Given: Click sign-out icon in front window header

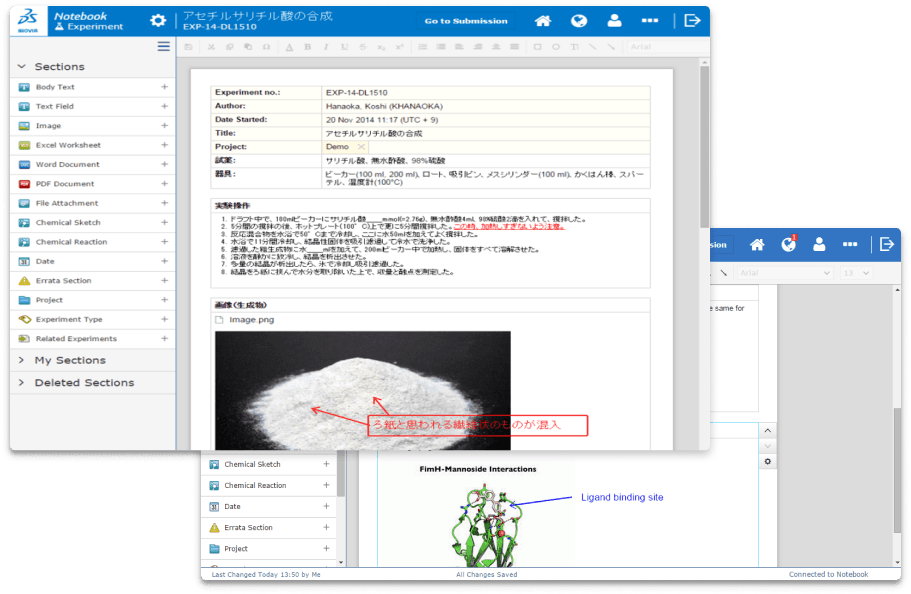Looking at the screenshot, I should click(692, 21).
